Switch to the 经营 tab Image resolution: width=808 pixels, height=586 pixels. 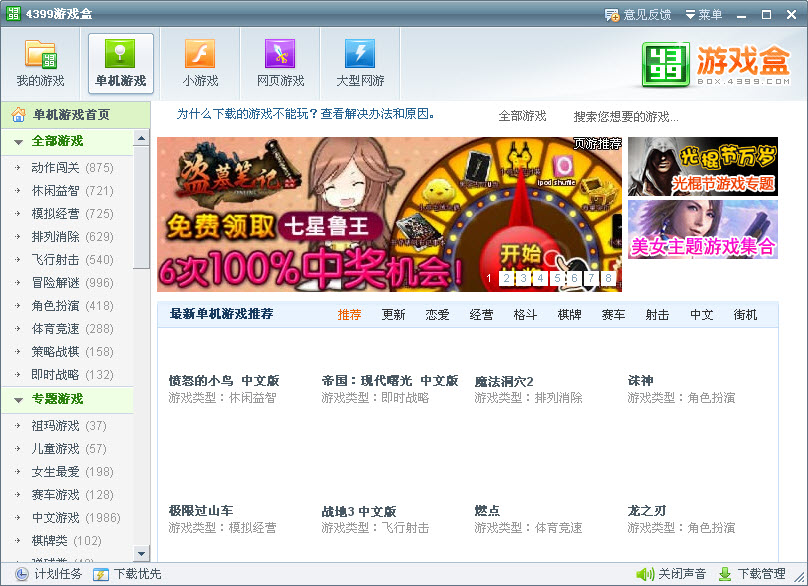[481, 314]
